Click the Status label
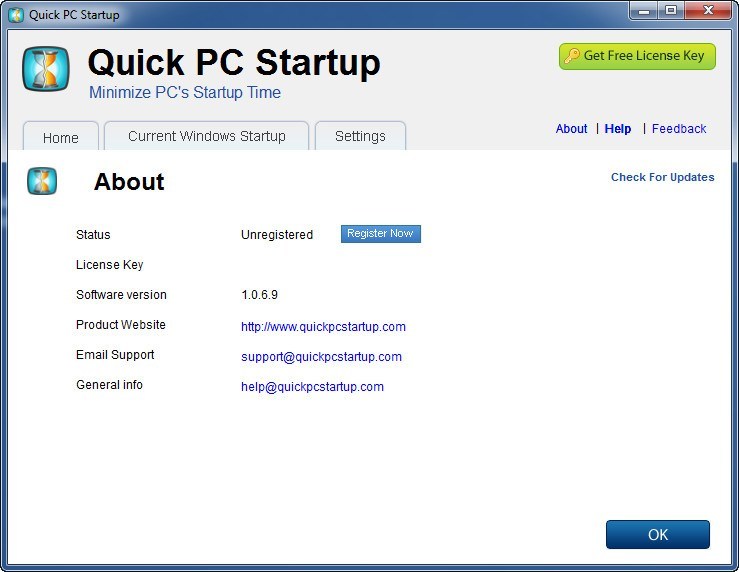 pos(93,235)
